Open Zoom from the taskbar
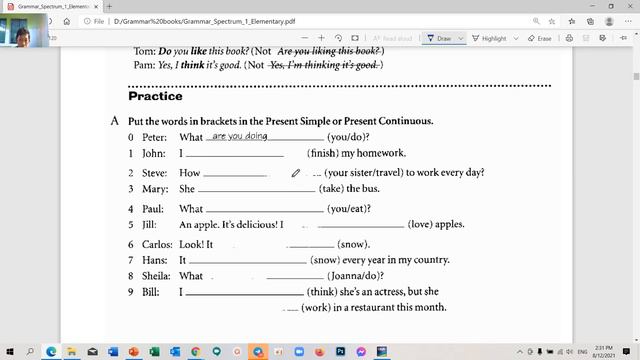The image size is (640, 360). pos(299,351)
